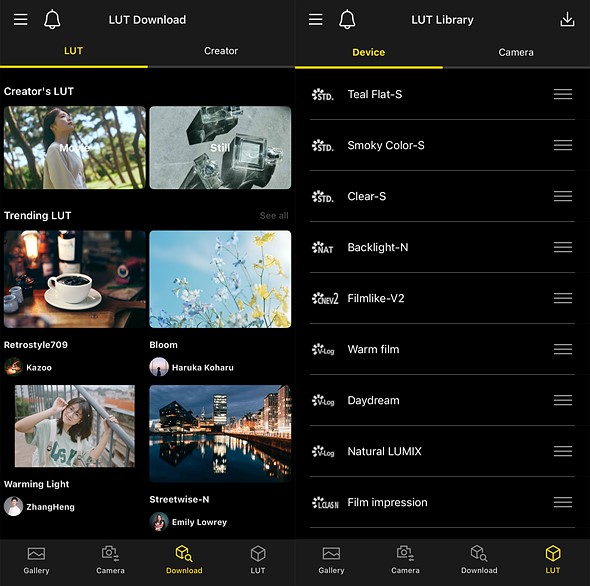Open Download in LUT Library bottom bar
The image size is (590, 586).
pyautogui.click(x=479, y=560)
